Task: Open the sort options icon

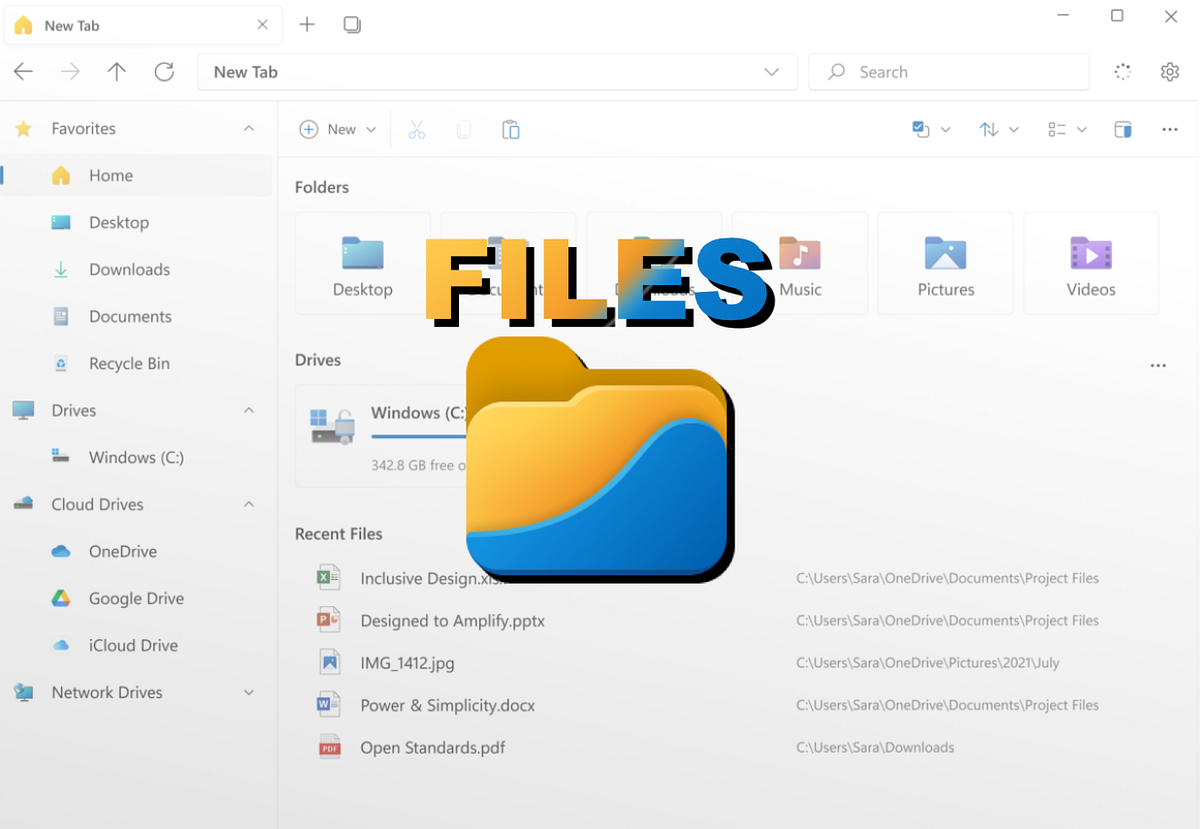Action: (990, 129)
